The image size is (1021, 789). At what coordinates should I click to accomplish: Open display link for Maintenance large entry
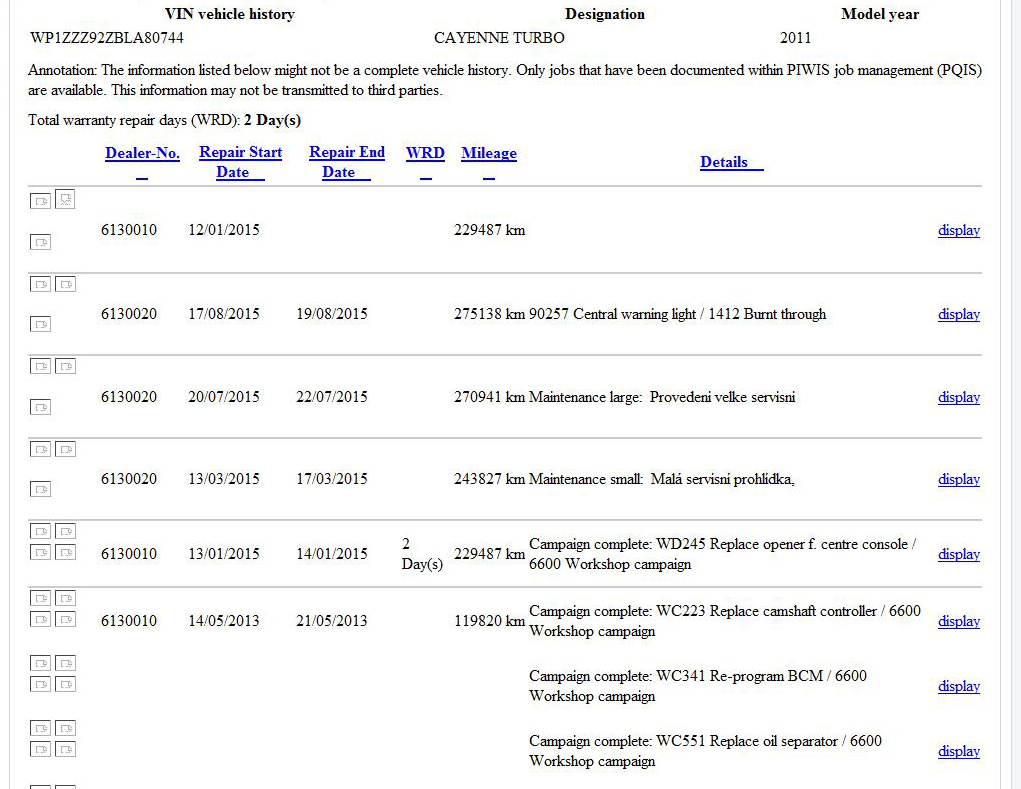(958, 397)
